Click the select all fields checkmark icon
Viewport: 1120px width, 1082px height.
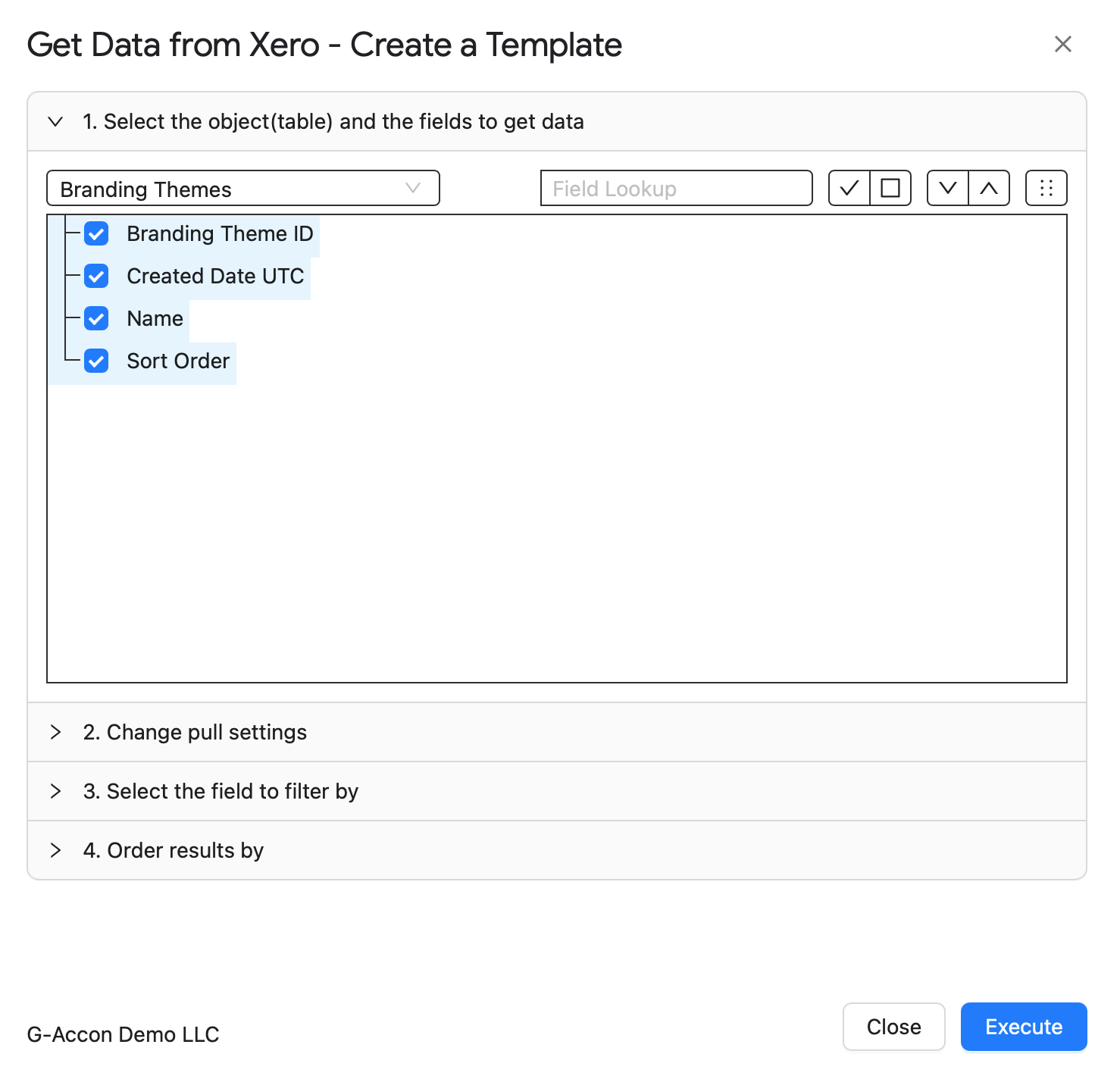(x=849, y=188)
